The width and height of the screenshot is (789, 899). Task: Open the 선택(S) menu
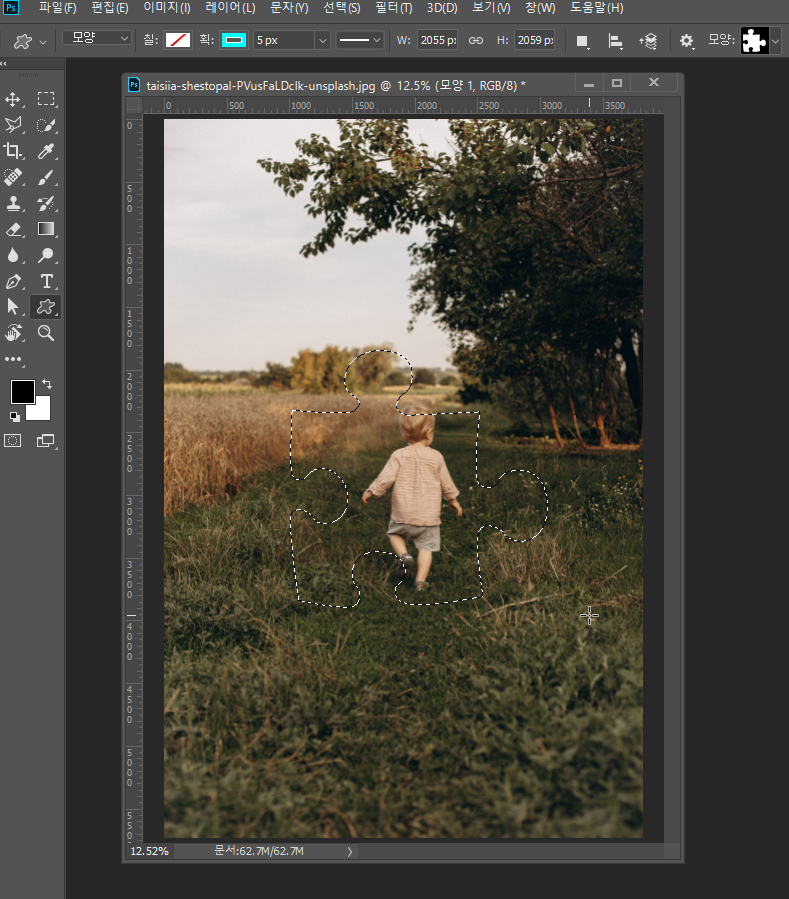pos(342,8)
